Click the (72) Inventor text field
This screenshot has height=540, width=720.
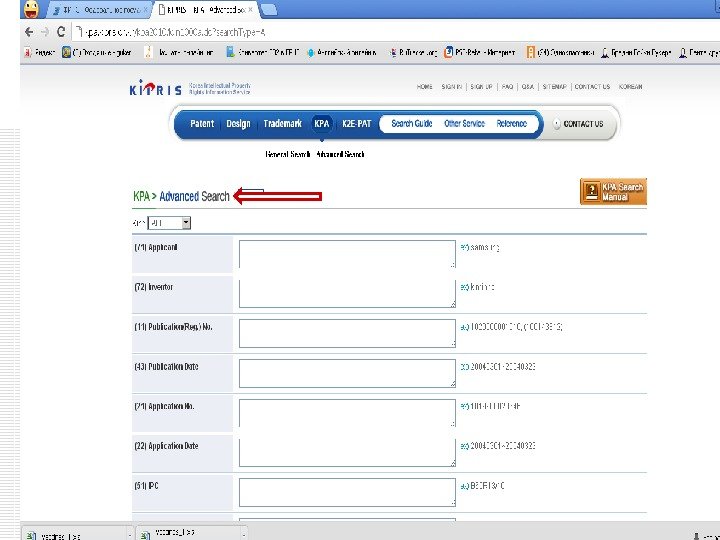click(347, 294)
